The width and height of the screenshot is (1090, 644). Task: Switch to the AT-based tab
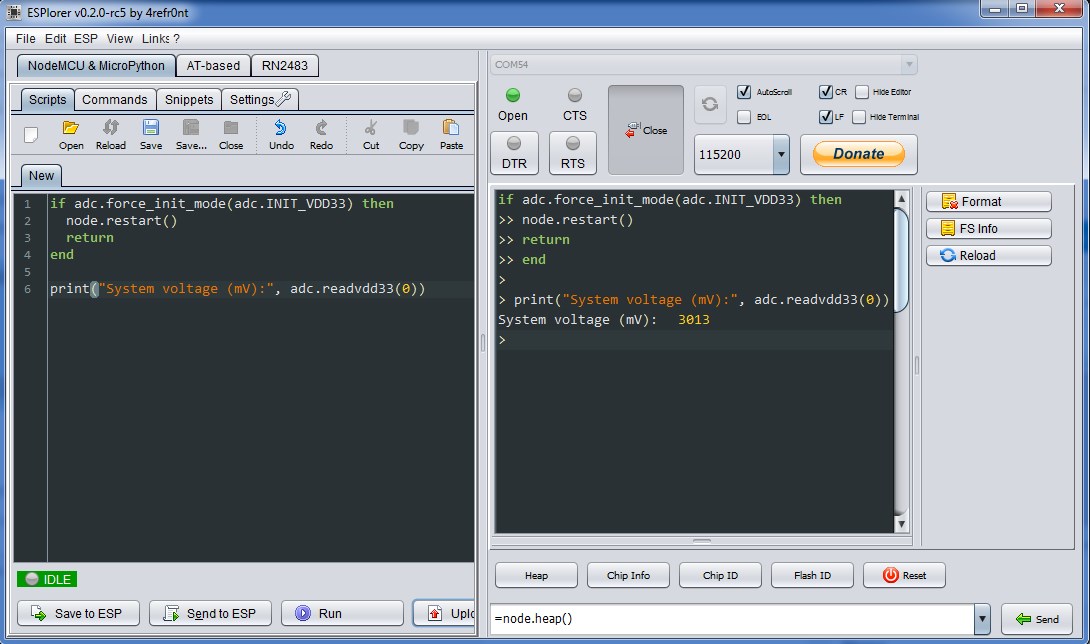click(x=213, y=66)
